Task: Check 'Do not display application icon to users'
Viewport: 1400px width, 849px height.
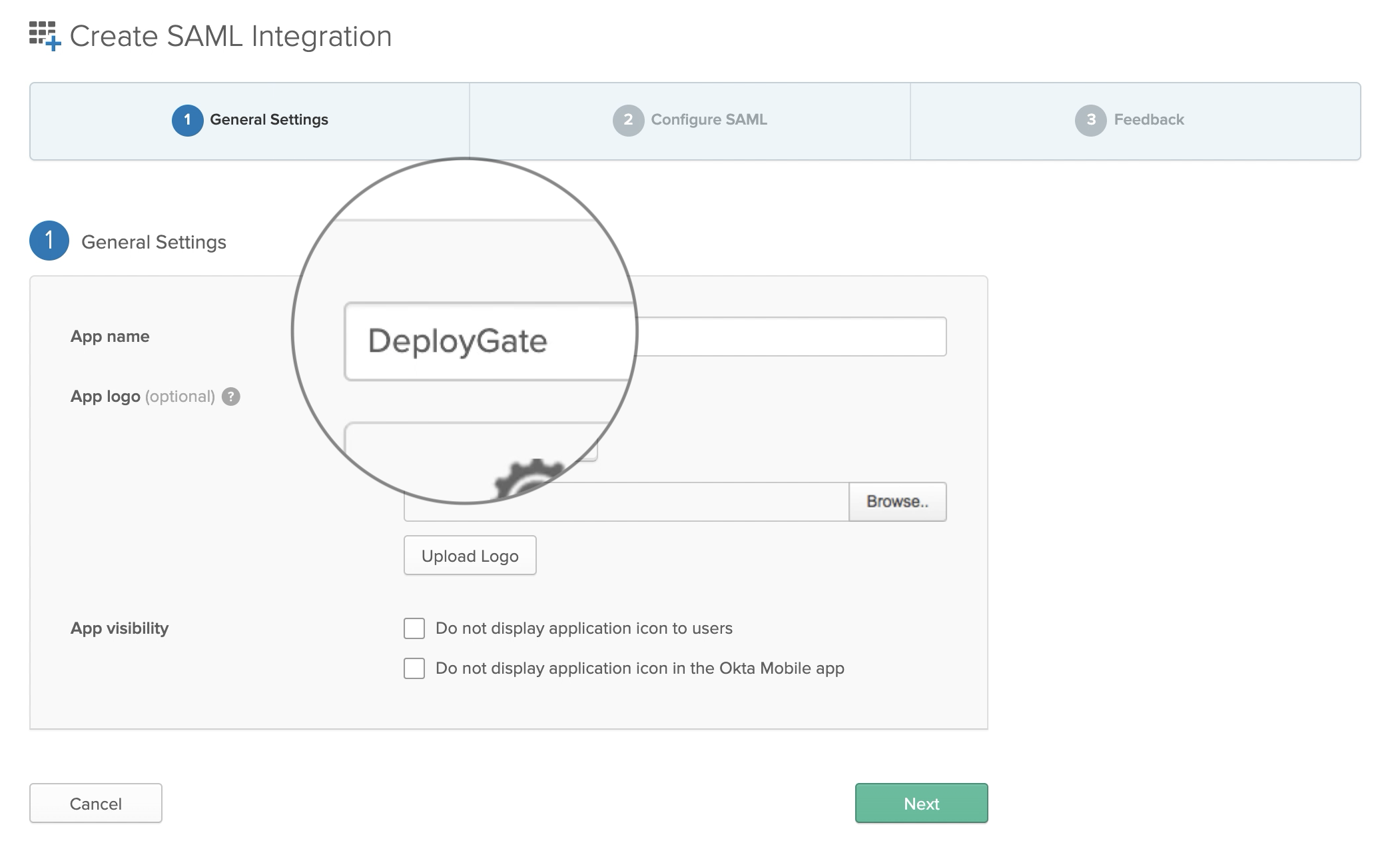Action: [x=414, y=627]
